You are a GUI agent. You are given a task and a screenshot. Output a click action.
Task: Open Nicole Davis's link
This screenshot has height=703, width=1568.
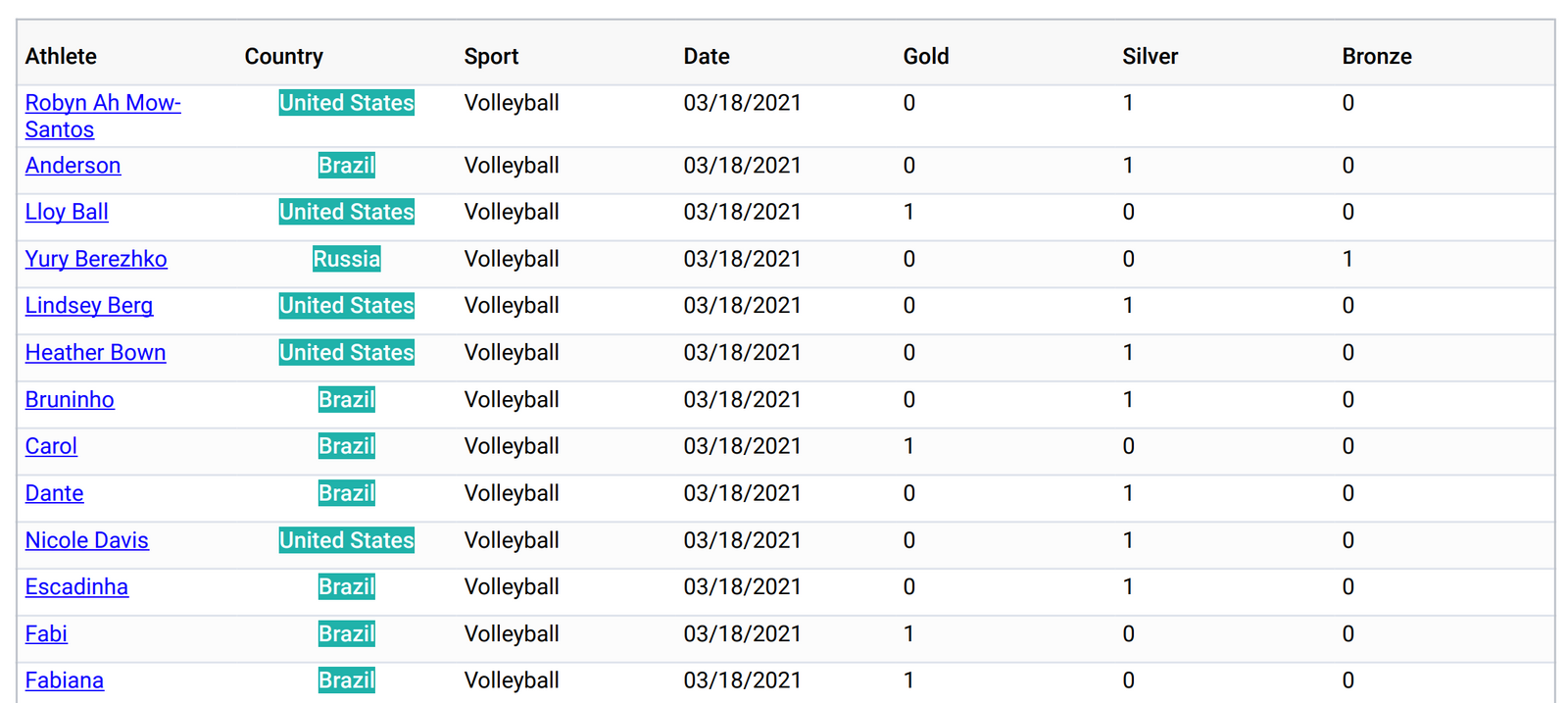click(x=87, y=541)
